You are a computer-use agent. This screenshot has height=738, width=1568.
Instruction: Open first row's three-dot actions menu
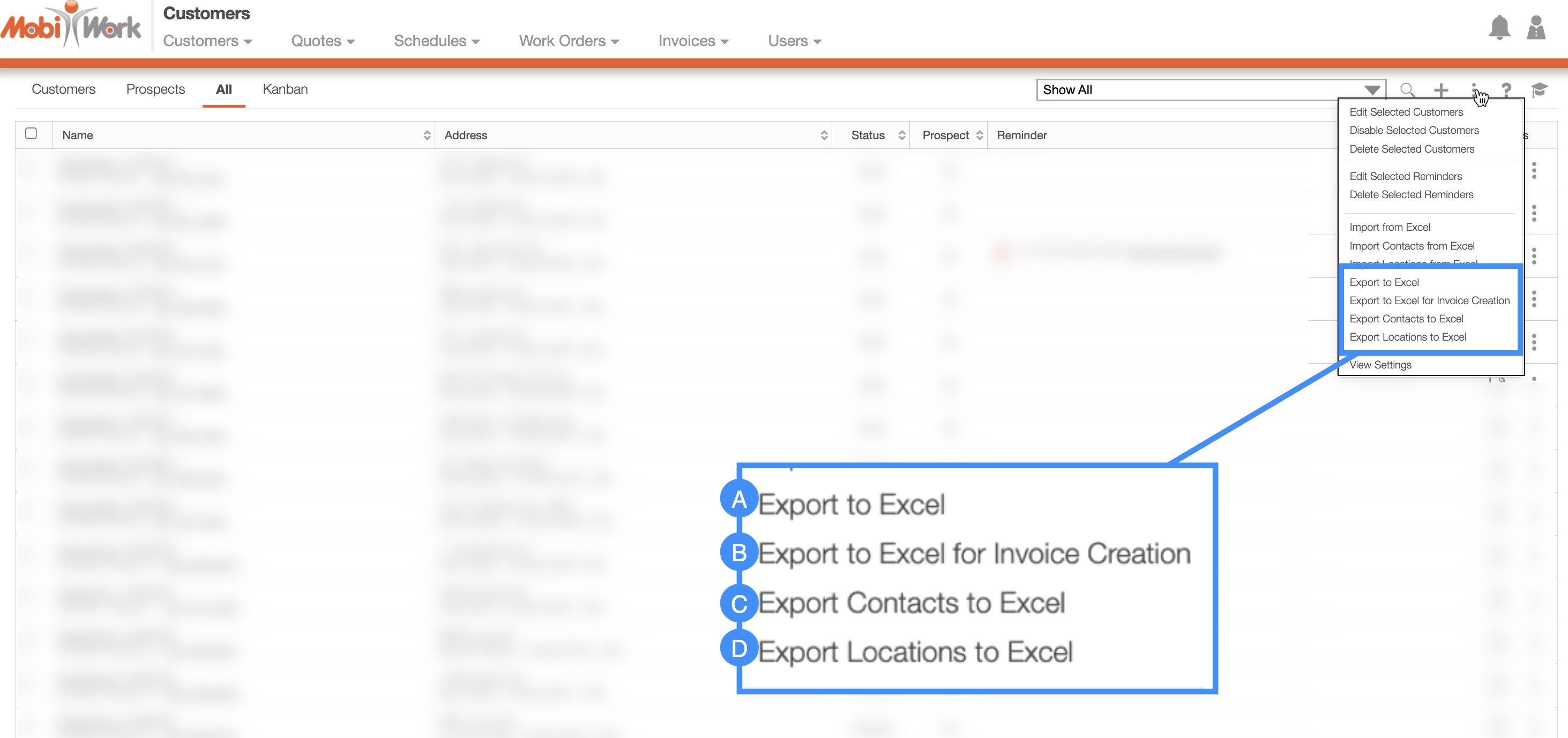click(x=1534, y=170)
